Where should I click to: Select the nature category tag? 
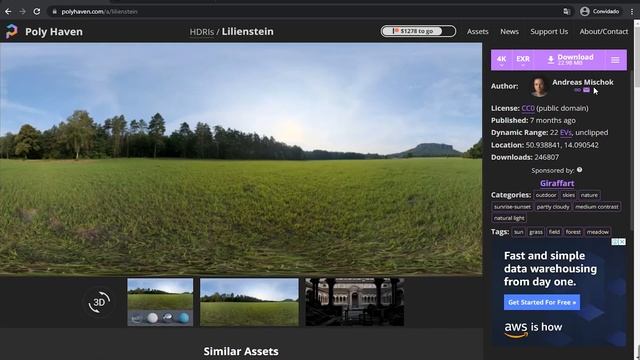tap(589, 195)
